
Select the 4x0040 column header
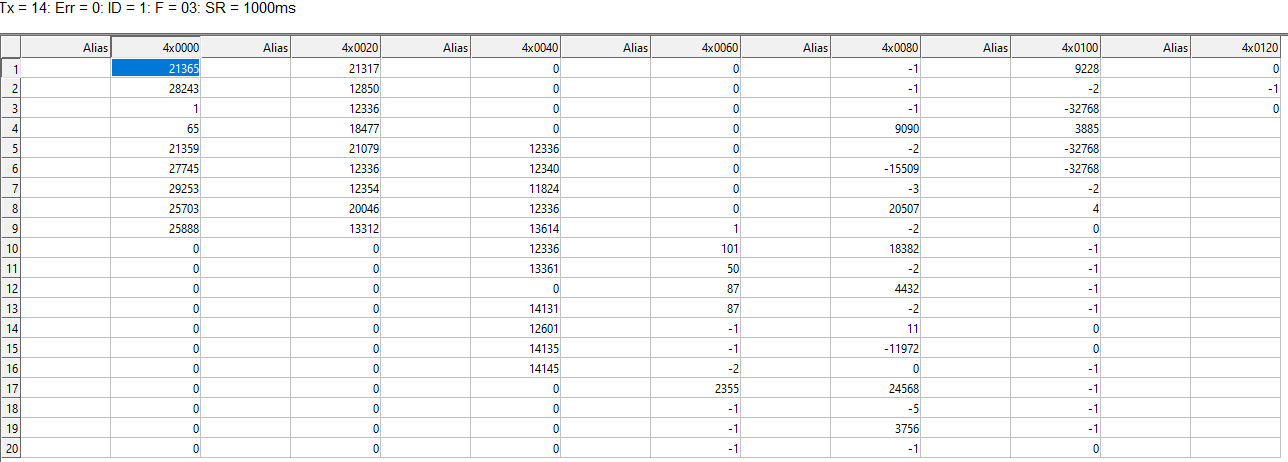point(516,47)
